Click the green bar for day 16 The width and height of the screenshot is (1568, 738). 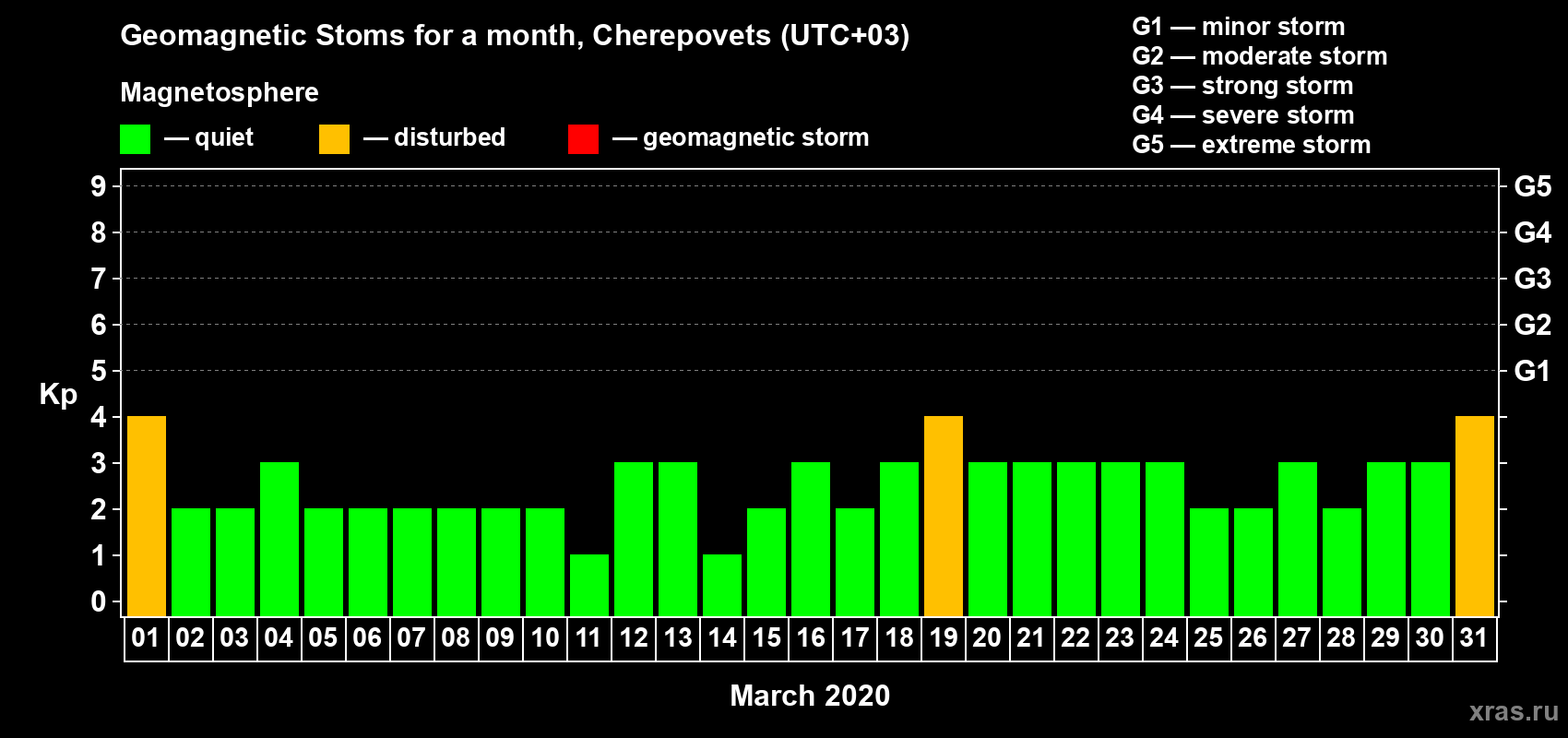(x=811, y=539)
